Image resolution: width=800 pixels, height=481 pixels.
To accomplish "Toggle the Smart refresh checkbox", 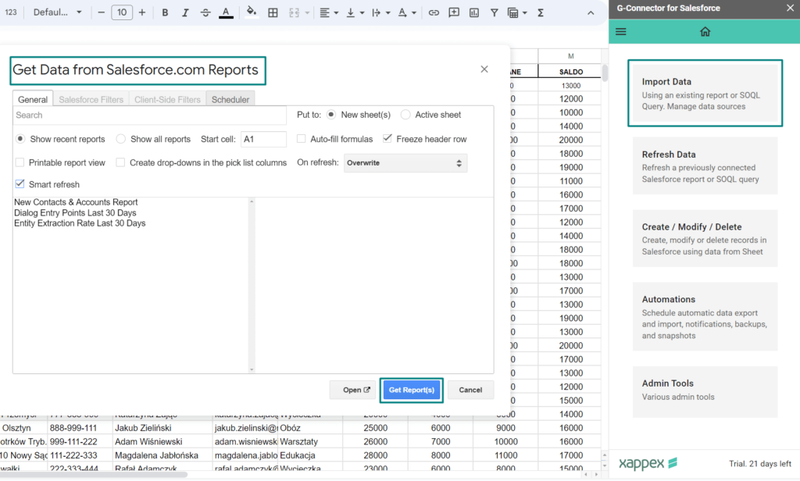I will pyautogui.click(x=20, y=184).
